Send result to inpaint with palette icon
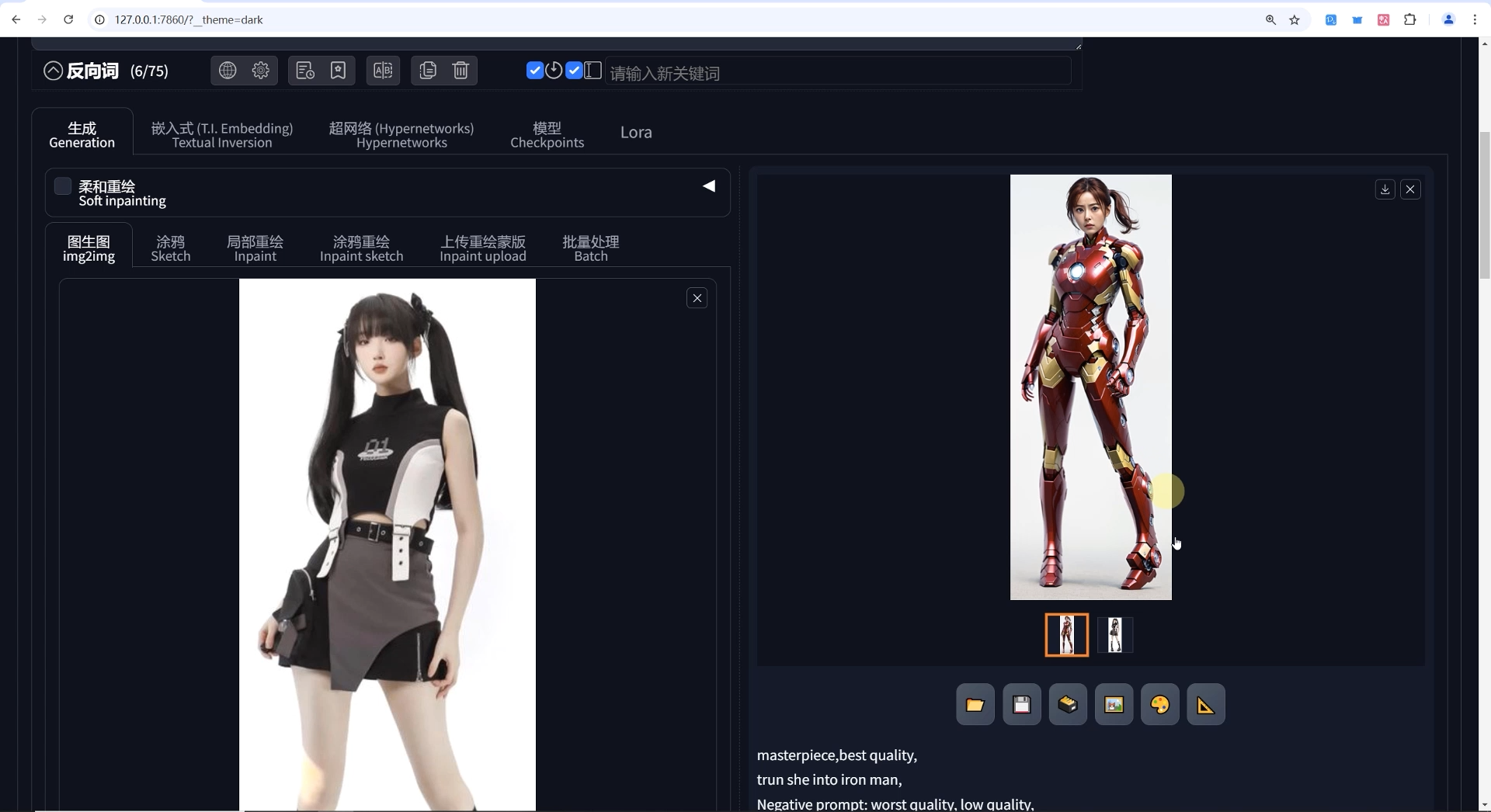The height and width of the screenshot is (812, 1491). [1160, 704]
